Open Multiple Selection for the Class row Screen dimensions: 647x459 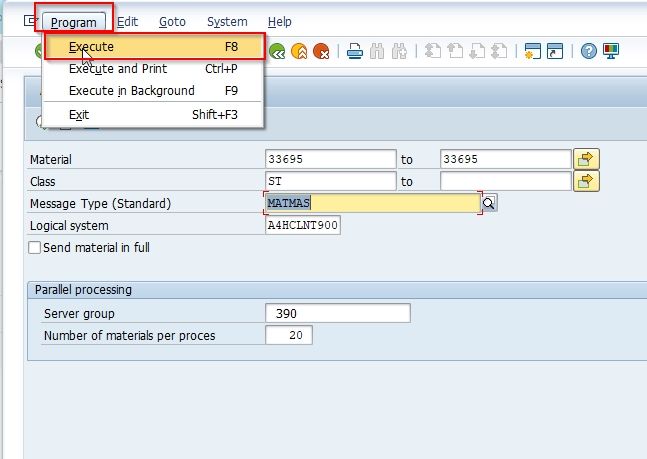(x=586, y=181)
